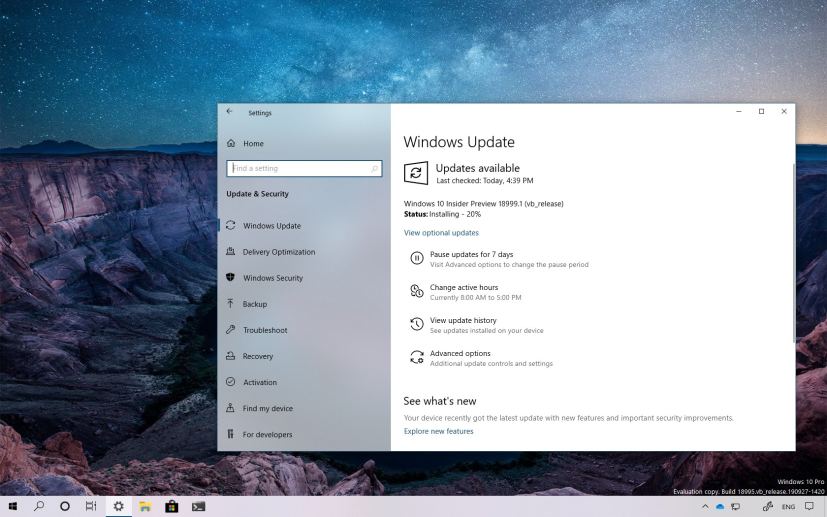Image resolution: width=827 pixels, height=517 pixels.
Task: Click the View update history icon
Action: click(x=417, y=324)
